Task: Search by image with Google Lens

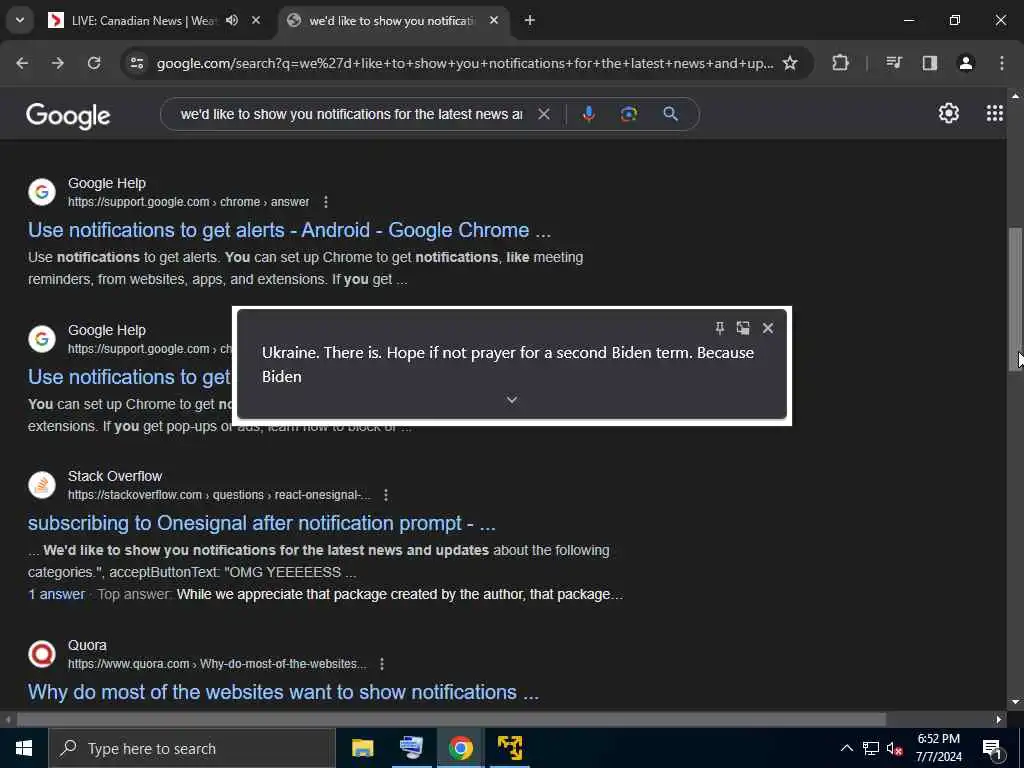Action: [x=629, y=114]
